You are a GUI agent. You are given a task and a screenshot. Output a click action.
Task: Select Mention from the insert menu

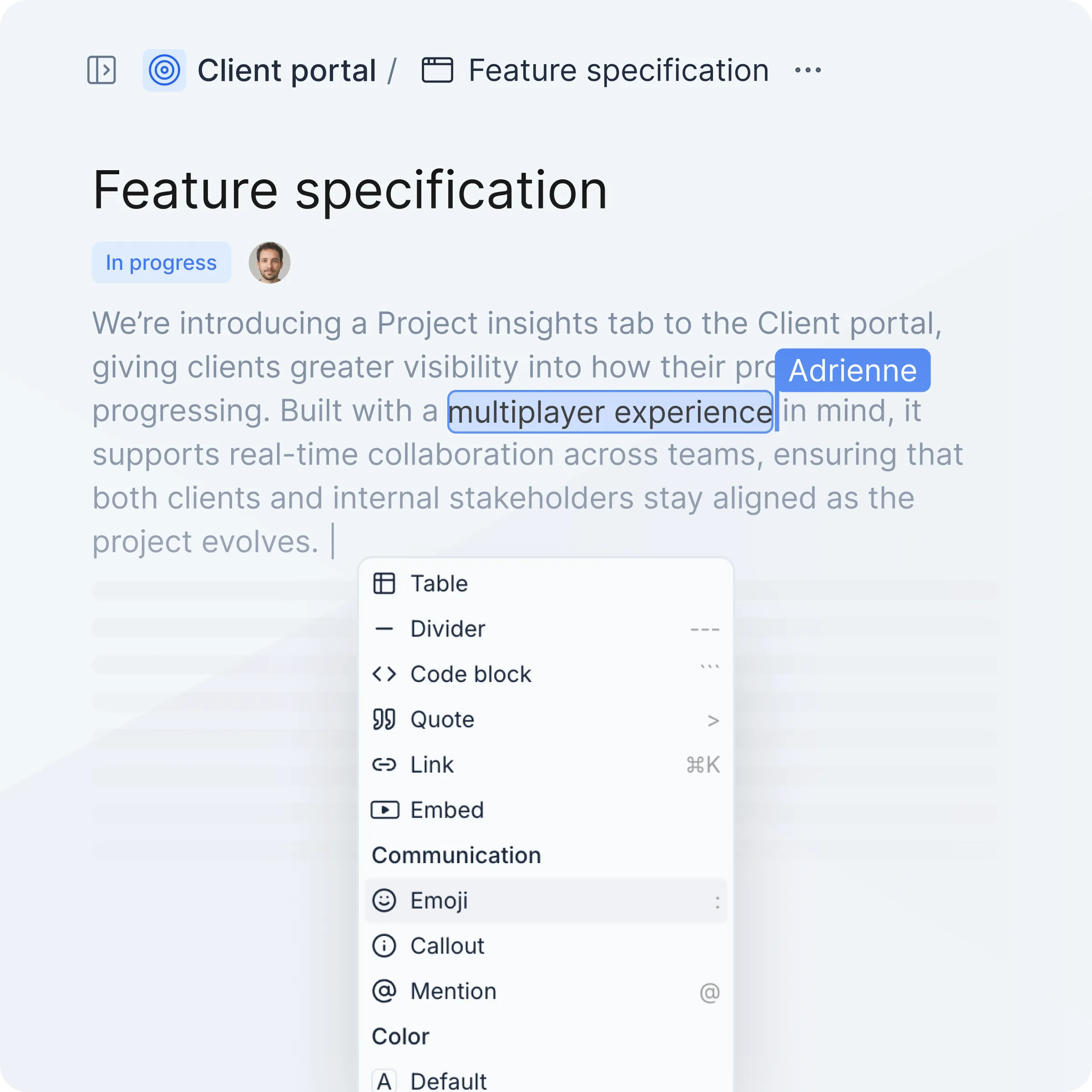tap(453, 991)
